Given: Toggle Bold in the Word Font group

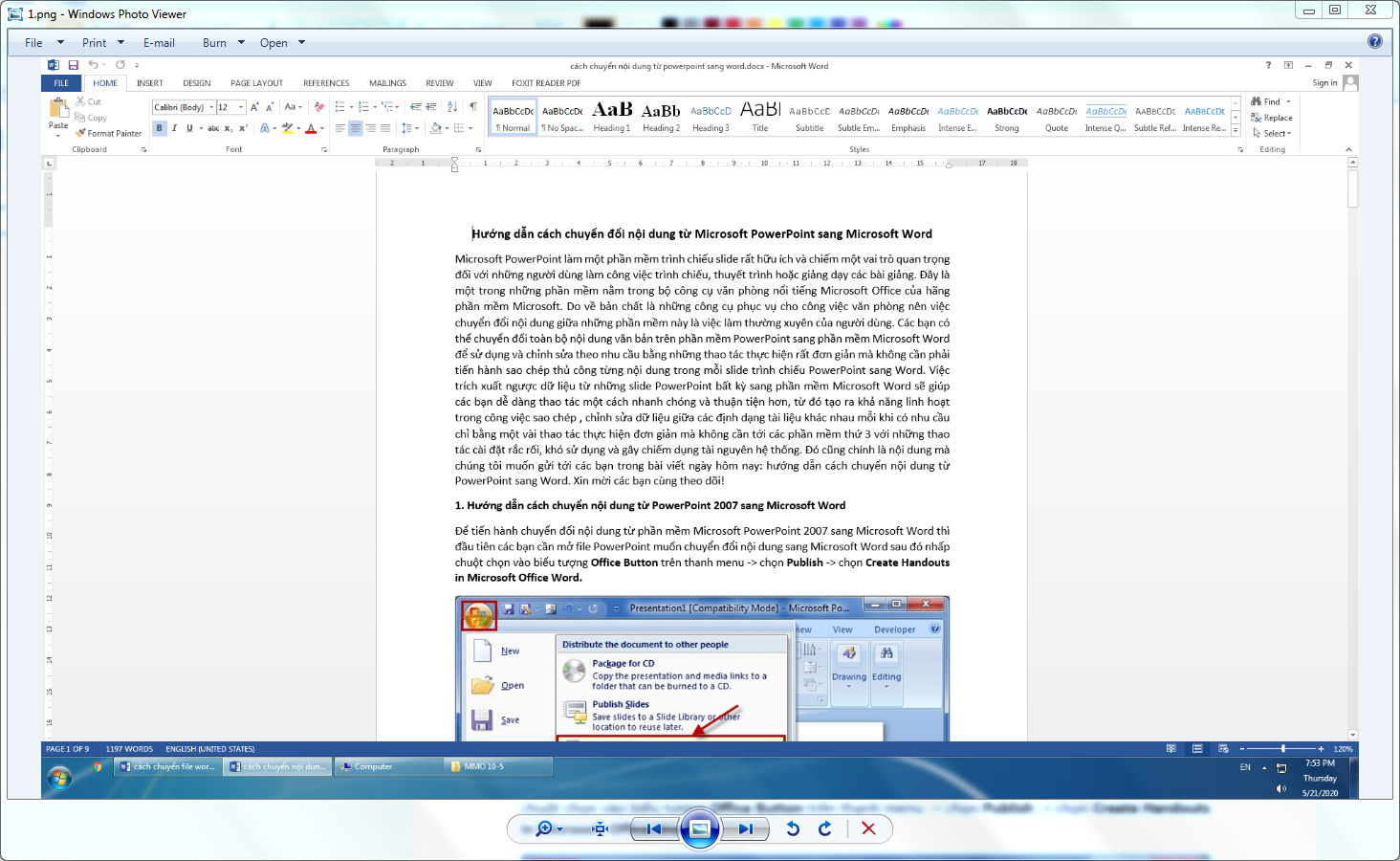Looking at the screenshot, I should coord(160,128).
